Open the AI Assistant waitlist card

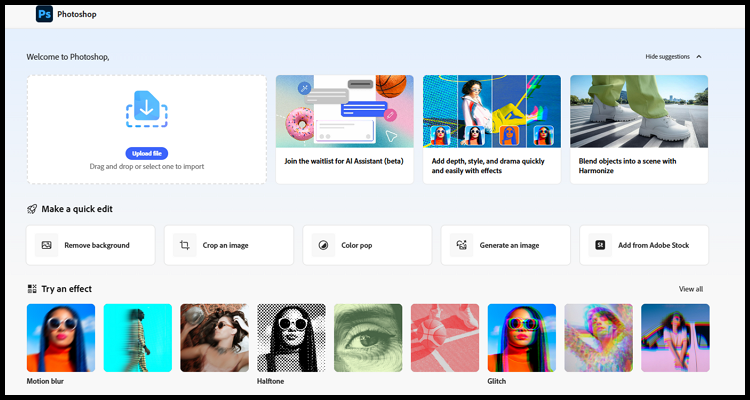click(344, 129)
